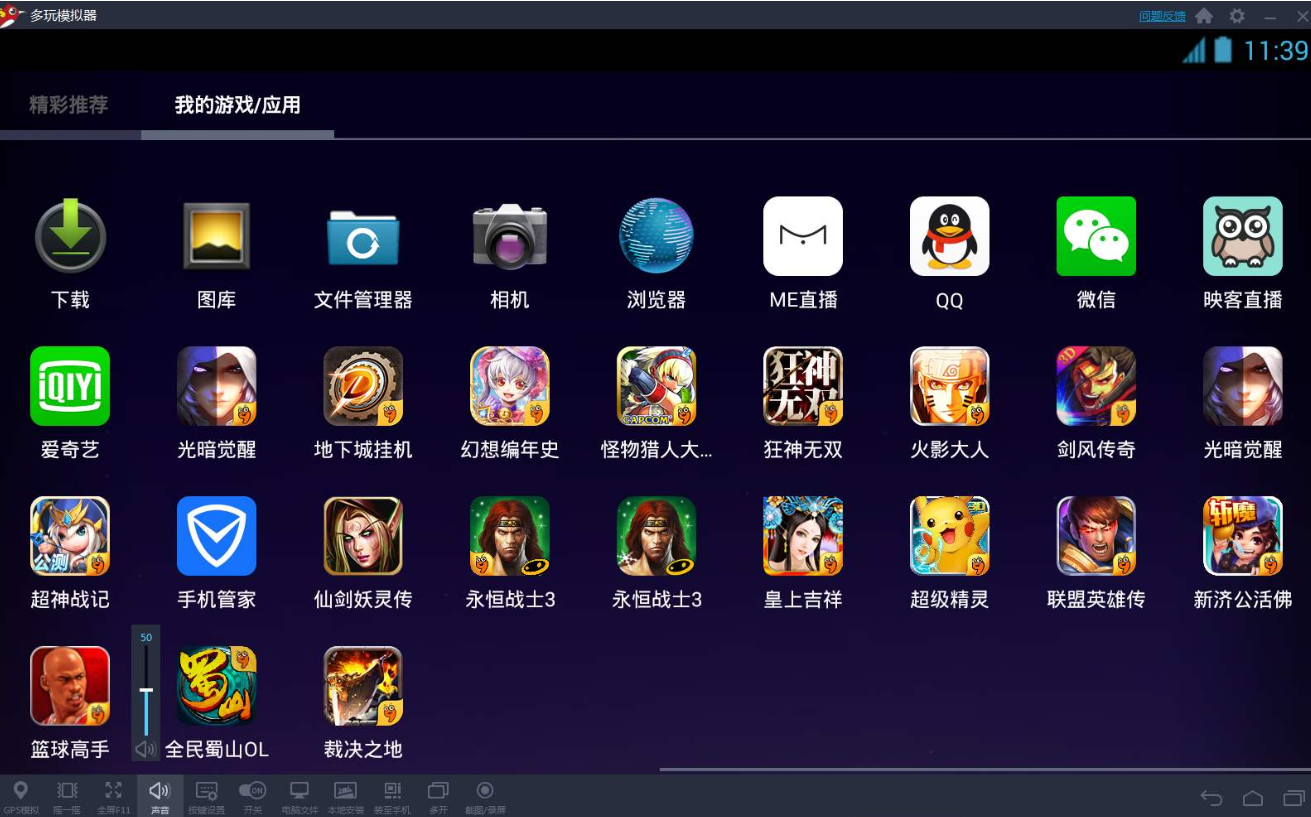The width and height of the screenshot is (1311, 817).
Task: Launch 幻想编年史 game
Action: pos(510,386)
